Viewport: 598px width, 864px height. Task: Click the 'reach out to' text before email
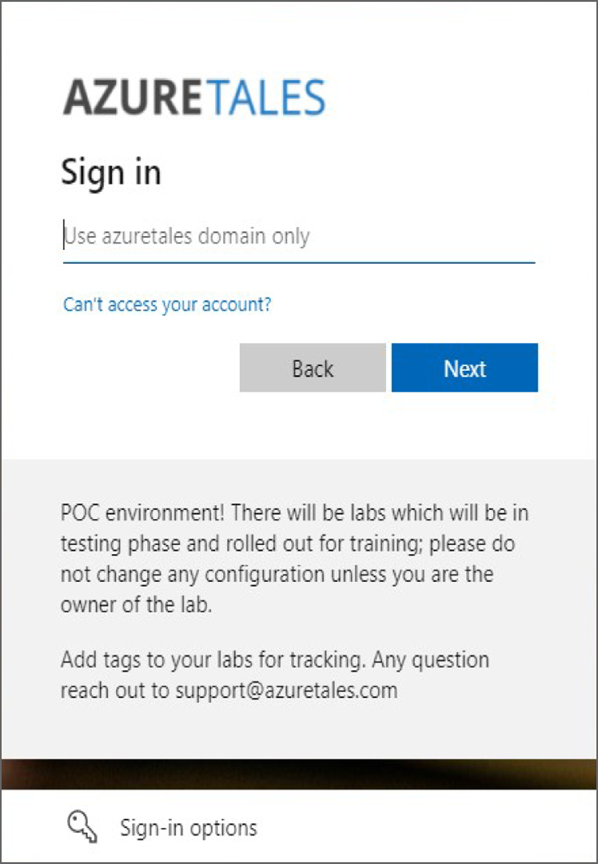click(x=115, y=690)
